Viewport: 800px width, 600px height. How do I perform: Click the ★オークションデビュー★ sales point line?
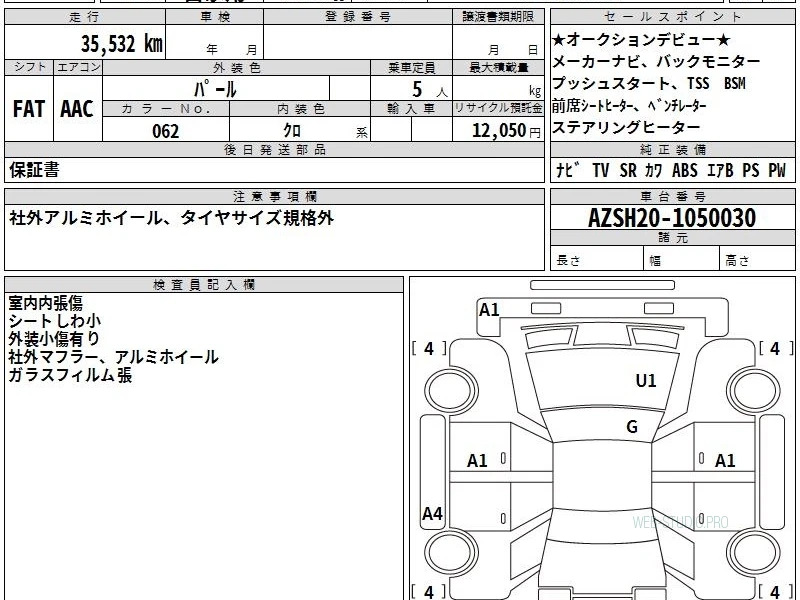[641, 39]
